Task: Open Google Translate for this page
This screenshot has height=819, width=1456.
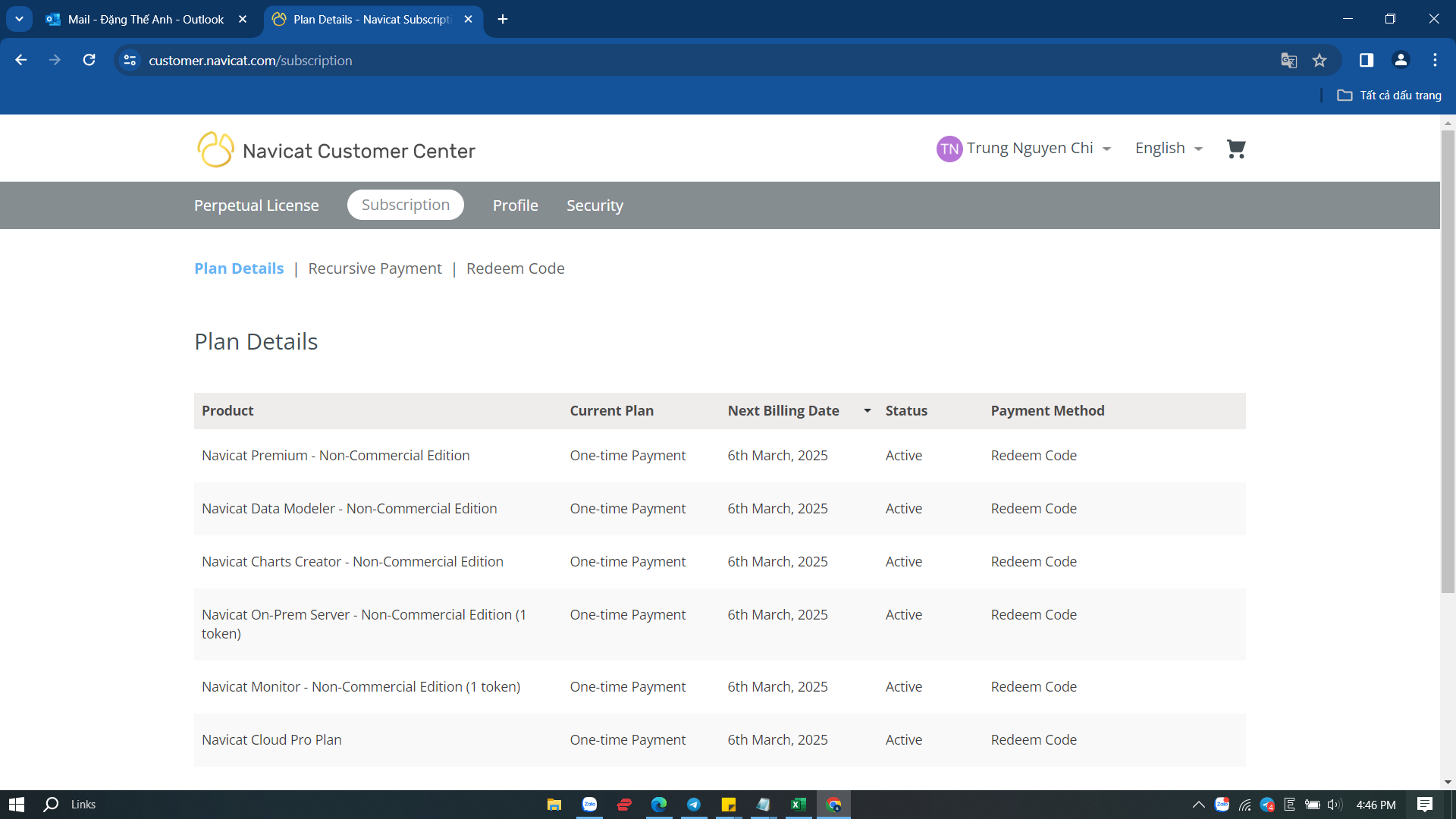Action: 1288,61
